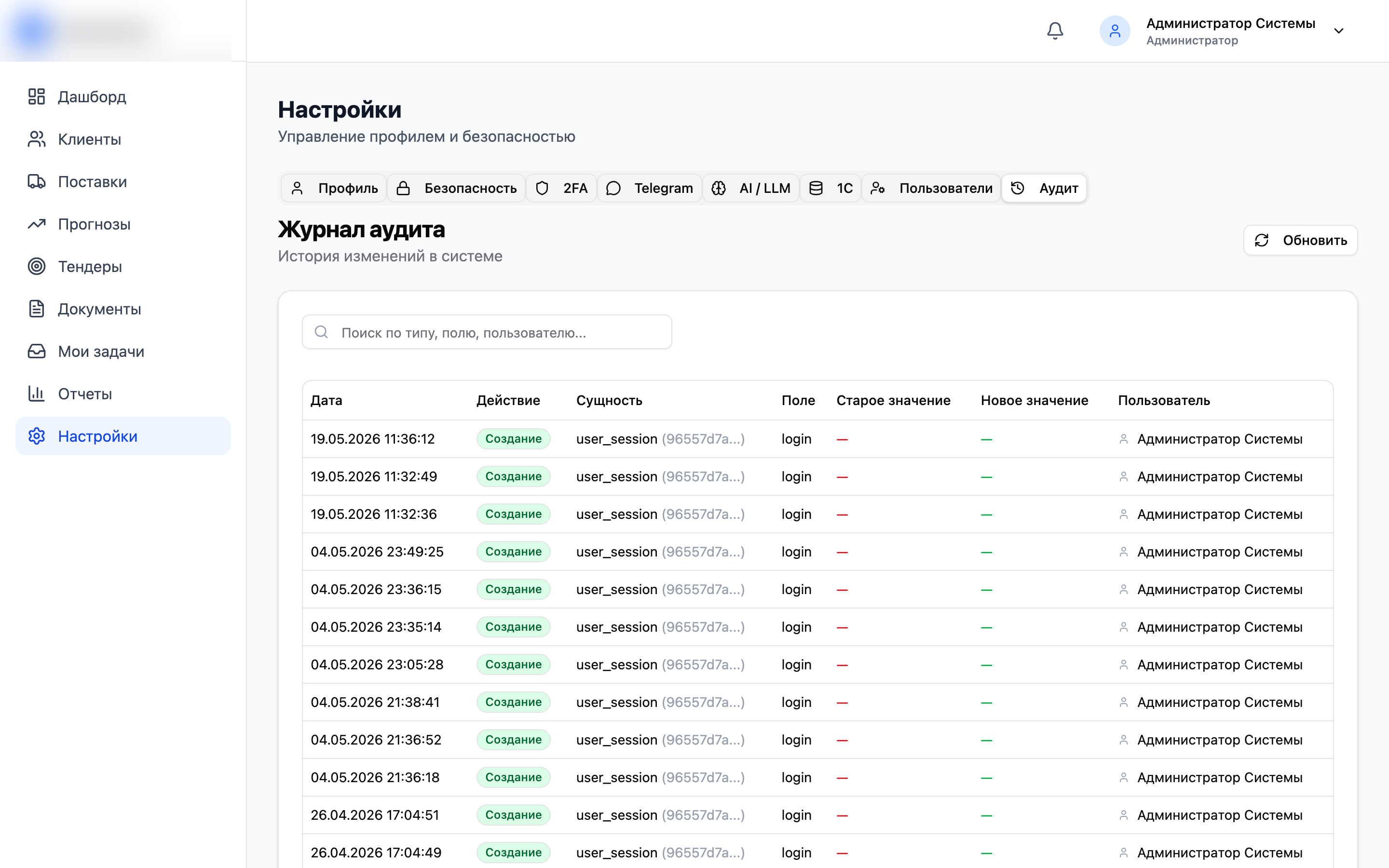The width and height of the screenshot is (1389, 868).
Task: Click user icon in 04.05.2026 23:49:25 row
Action: [x=1123, y=552]
